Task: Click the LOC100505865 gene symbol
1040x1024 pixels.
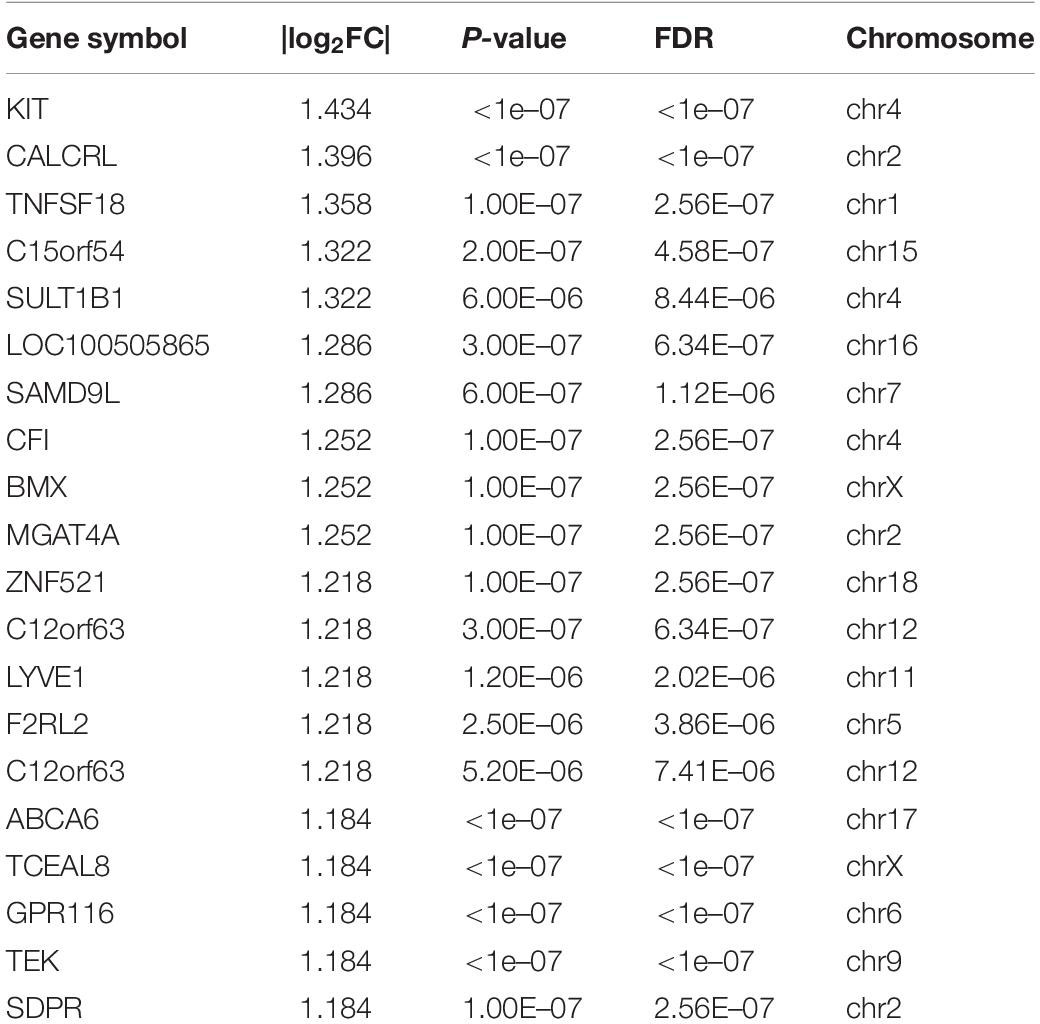Action: pyautogui.click(x=108, y=346)
